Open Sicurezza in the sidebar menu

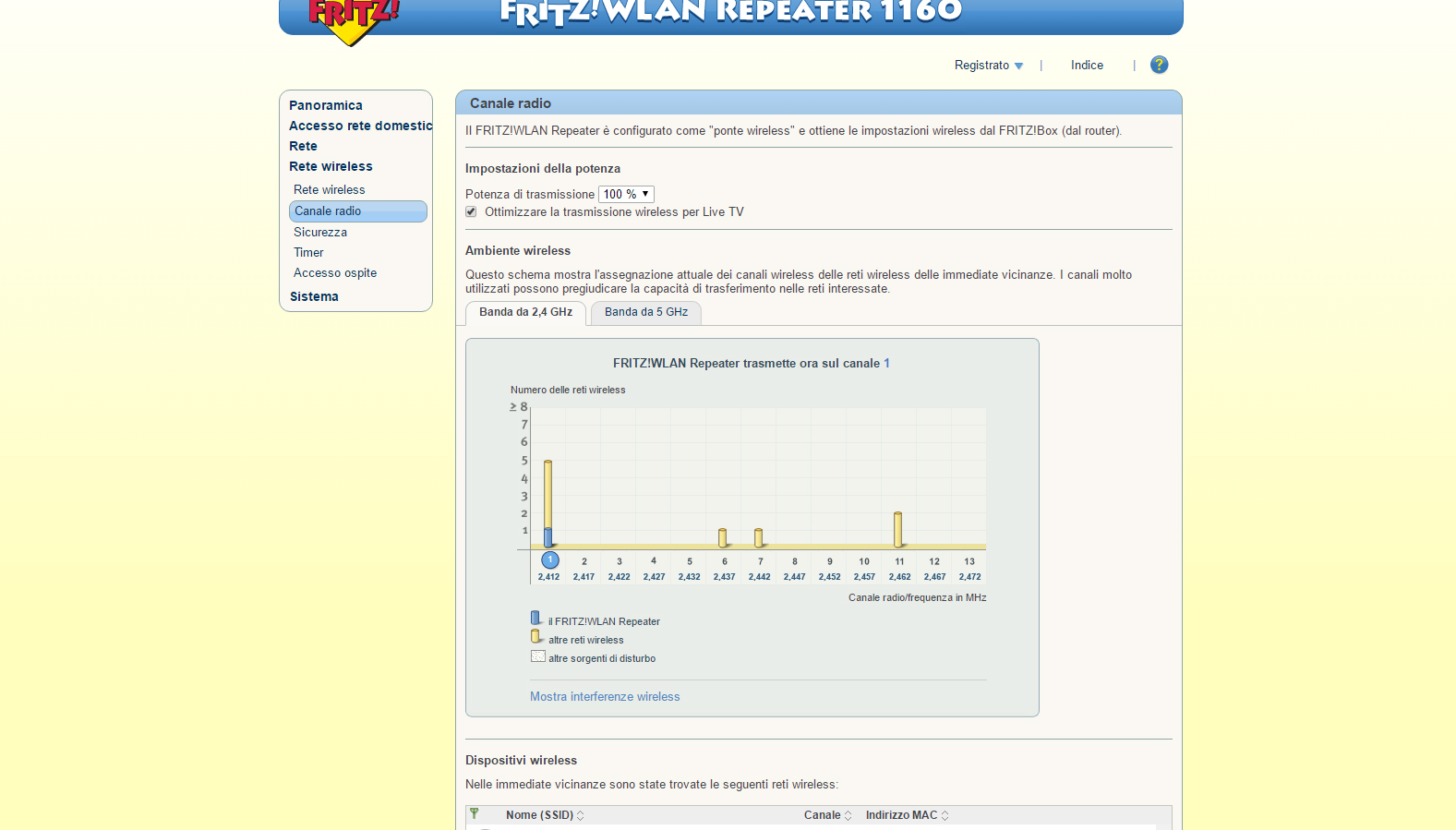point(320,233)
